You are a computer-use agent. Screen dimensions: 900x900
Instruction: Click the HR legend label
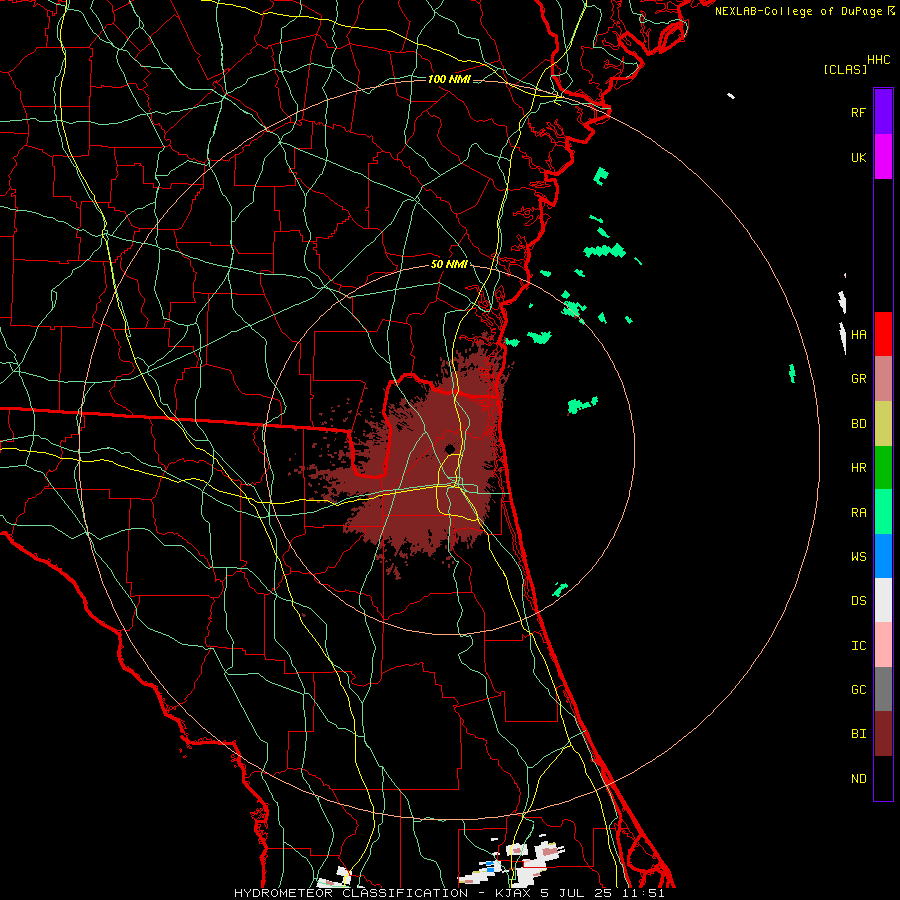(x=858, y=468)
